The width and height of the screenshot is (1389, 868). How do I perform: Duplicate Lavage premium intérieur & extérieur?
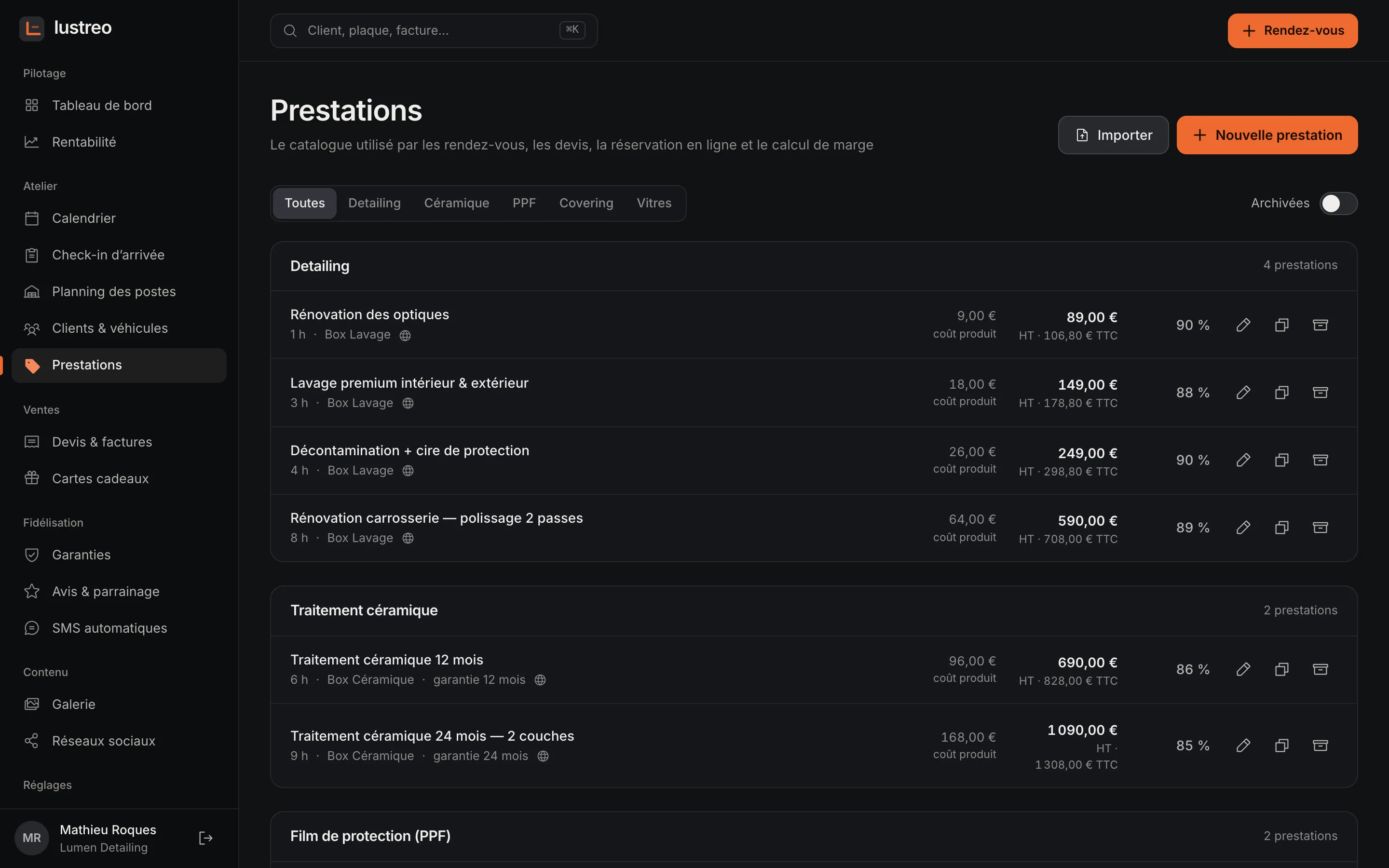point(1281,393)
